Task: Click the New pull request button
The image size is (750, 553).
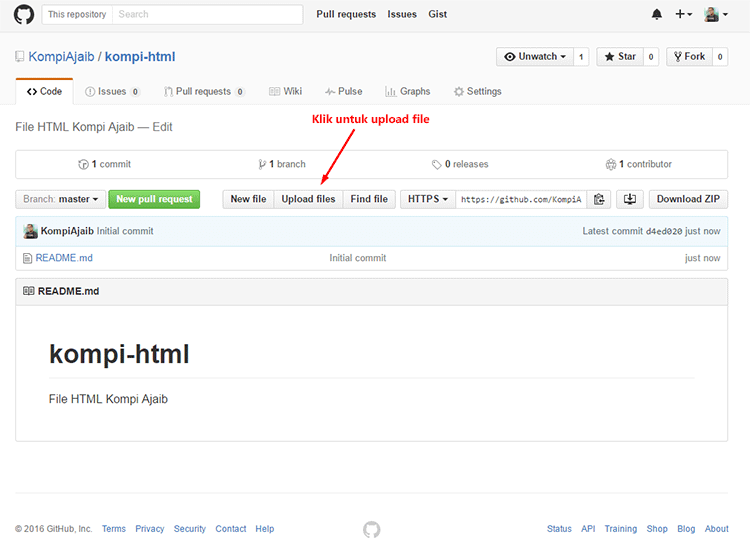Action: pos(154,199)
